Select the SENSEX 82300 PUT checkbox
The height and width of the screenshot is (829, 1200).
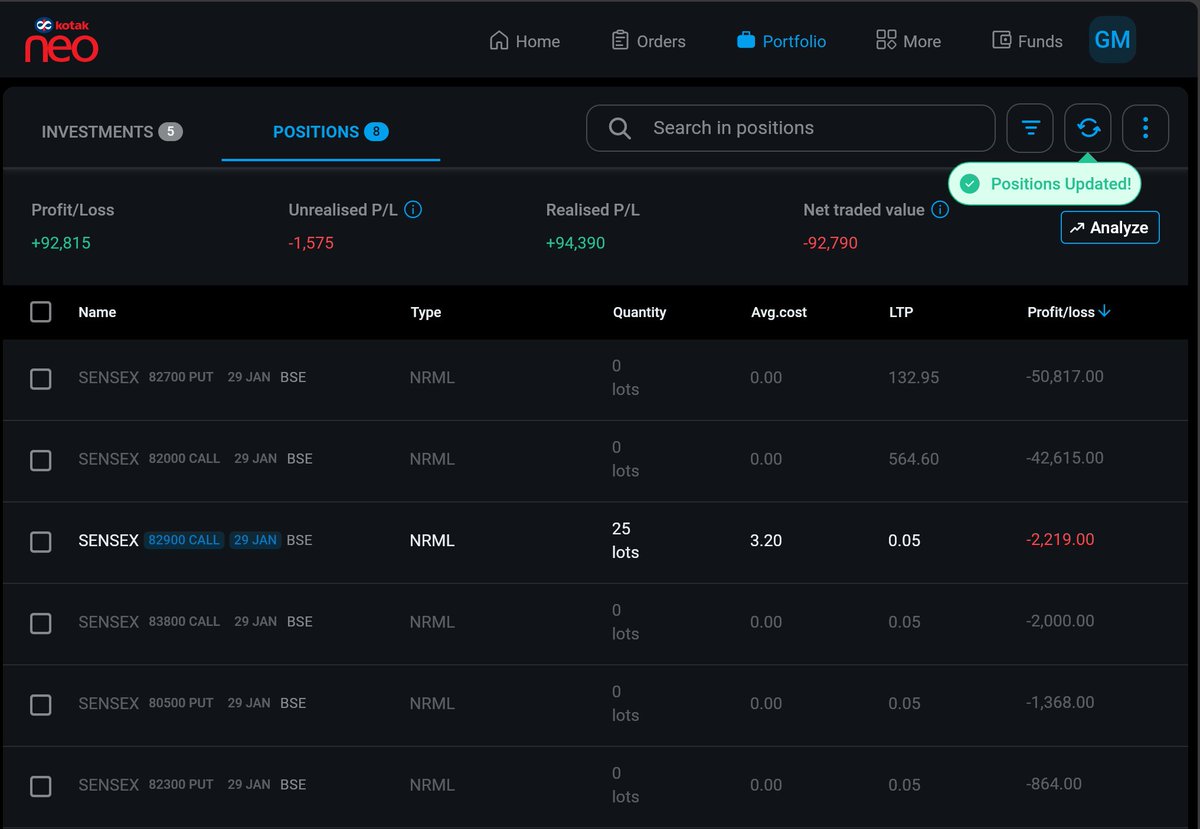(41, 786)
